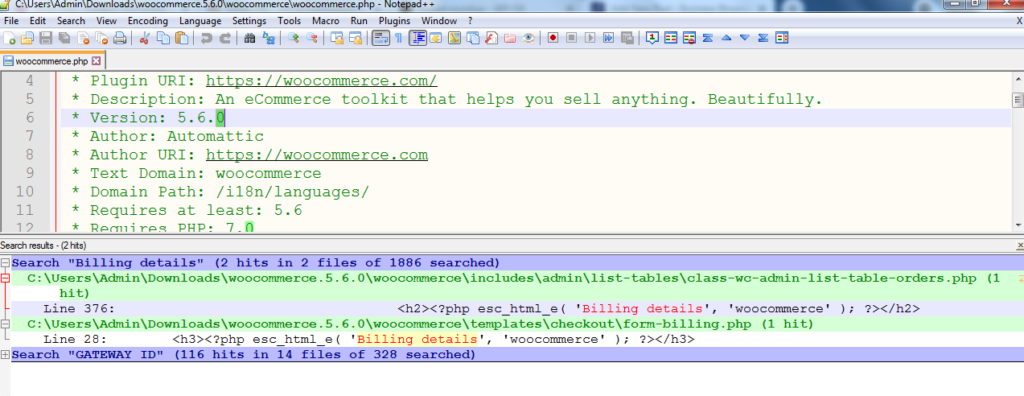This screenshot has width=1024, height=396.
Task: Close the woocommerce.php tab
Action: 96,61
